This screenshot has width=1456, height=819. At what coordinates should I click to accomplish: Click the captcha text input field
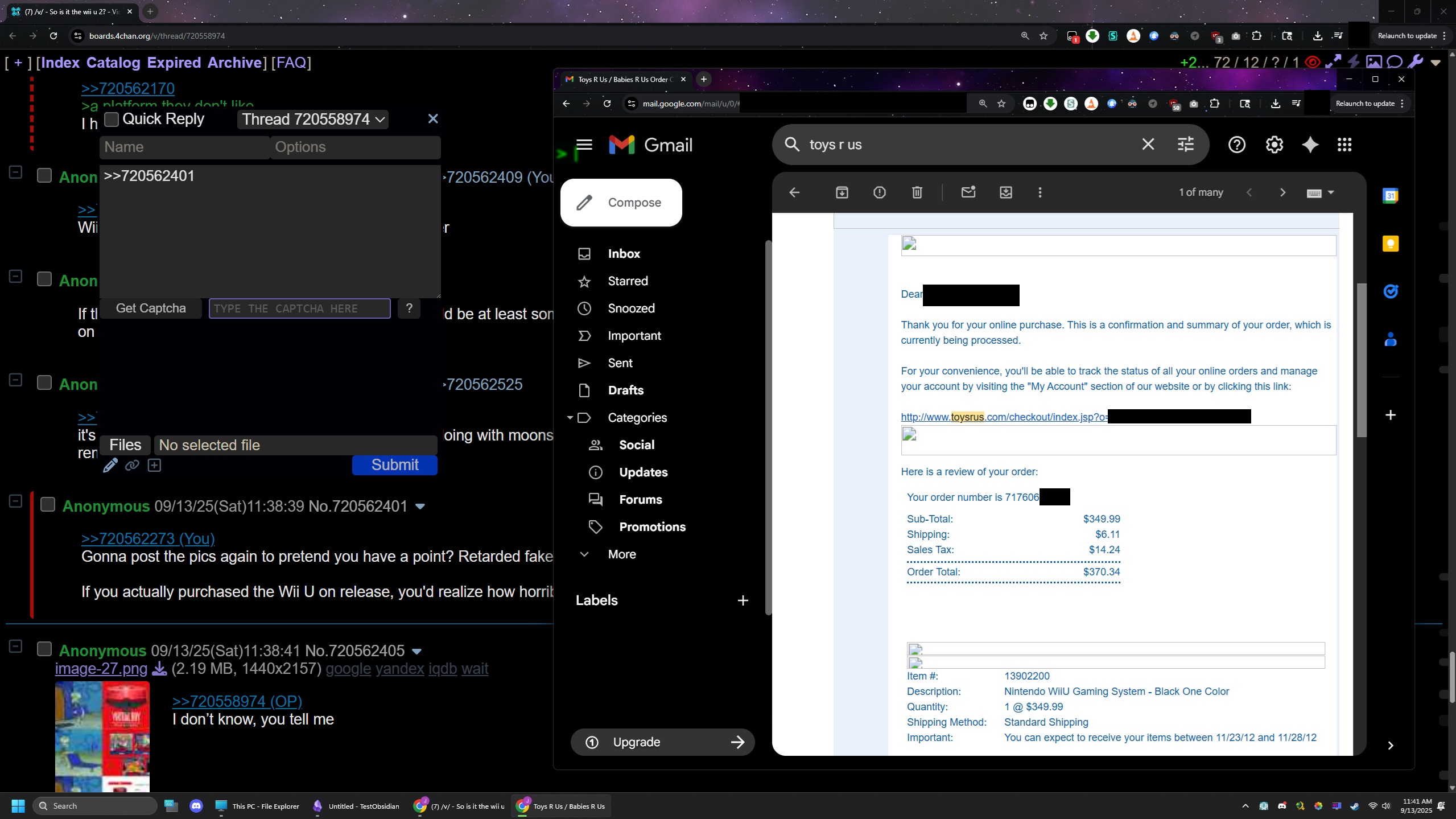click(300, 308)
